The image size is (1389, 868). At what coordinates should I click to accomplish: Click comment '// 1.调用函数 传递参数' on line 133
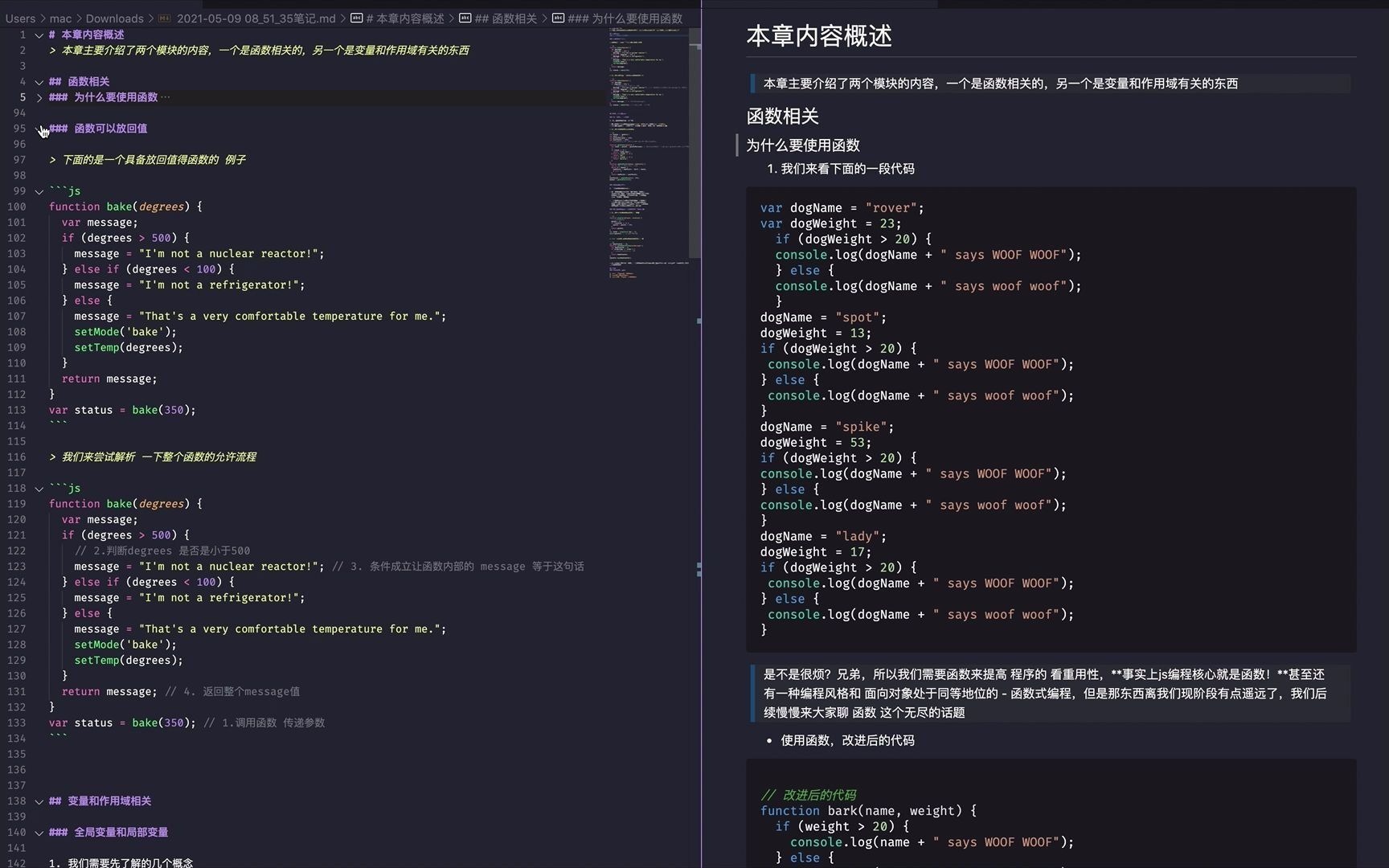tap(264, 723)
